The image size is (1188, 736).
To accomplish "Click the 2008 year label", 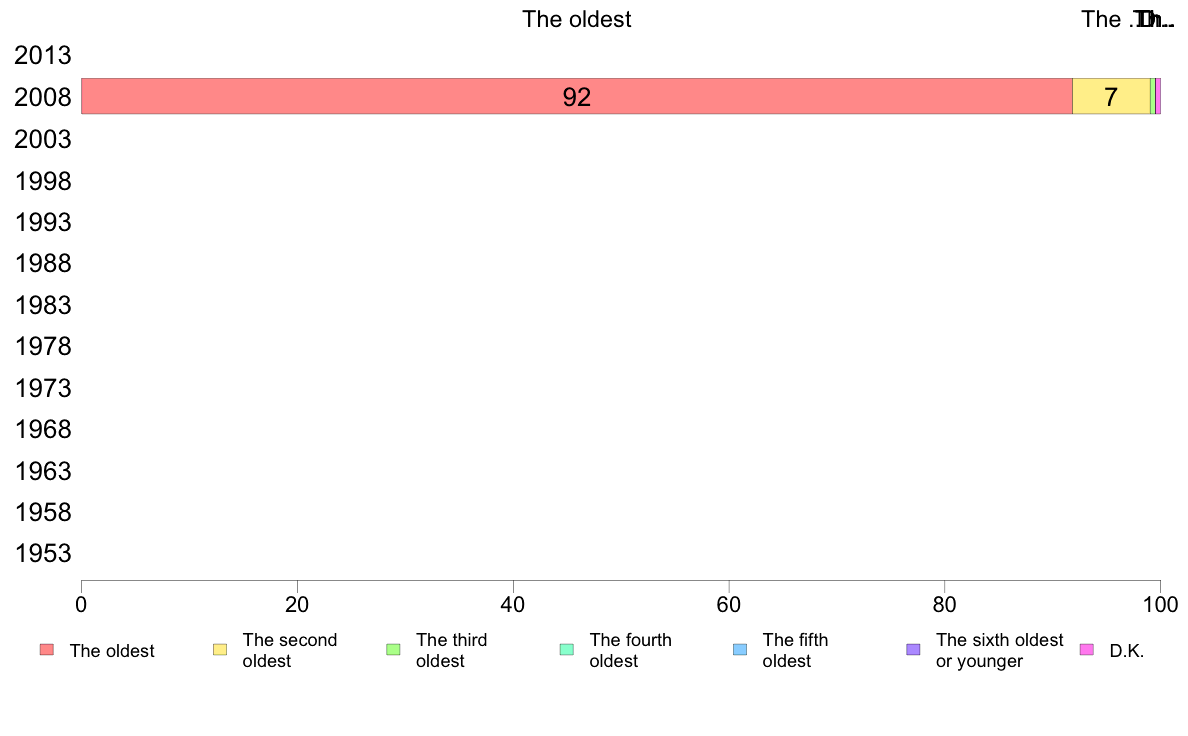I will (x=42, y=97).
